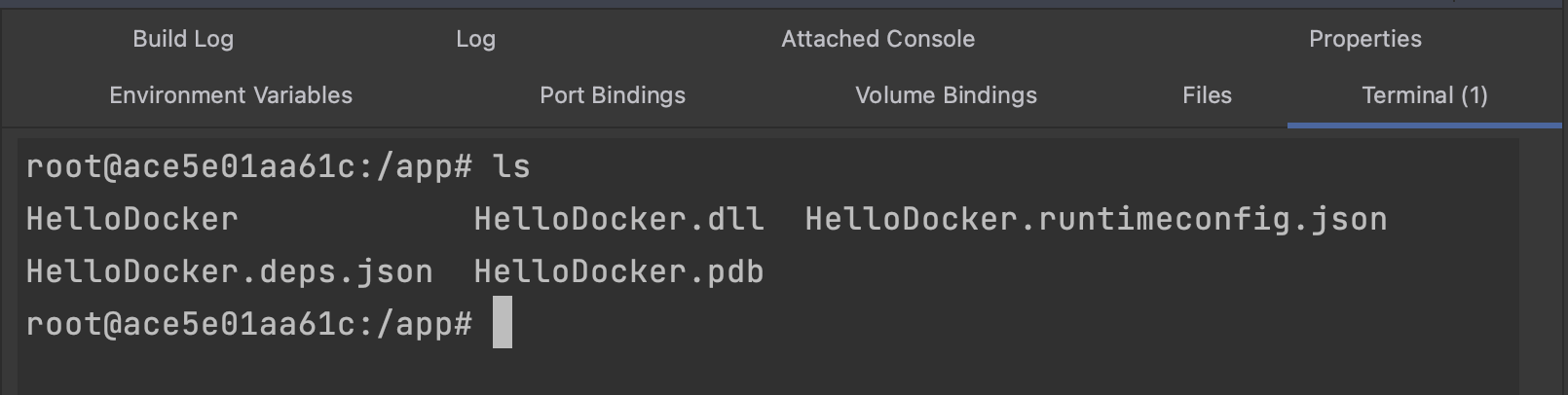
Task: Click the HelloDocker executable name in terminal
Action: pos(131,219)
